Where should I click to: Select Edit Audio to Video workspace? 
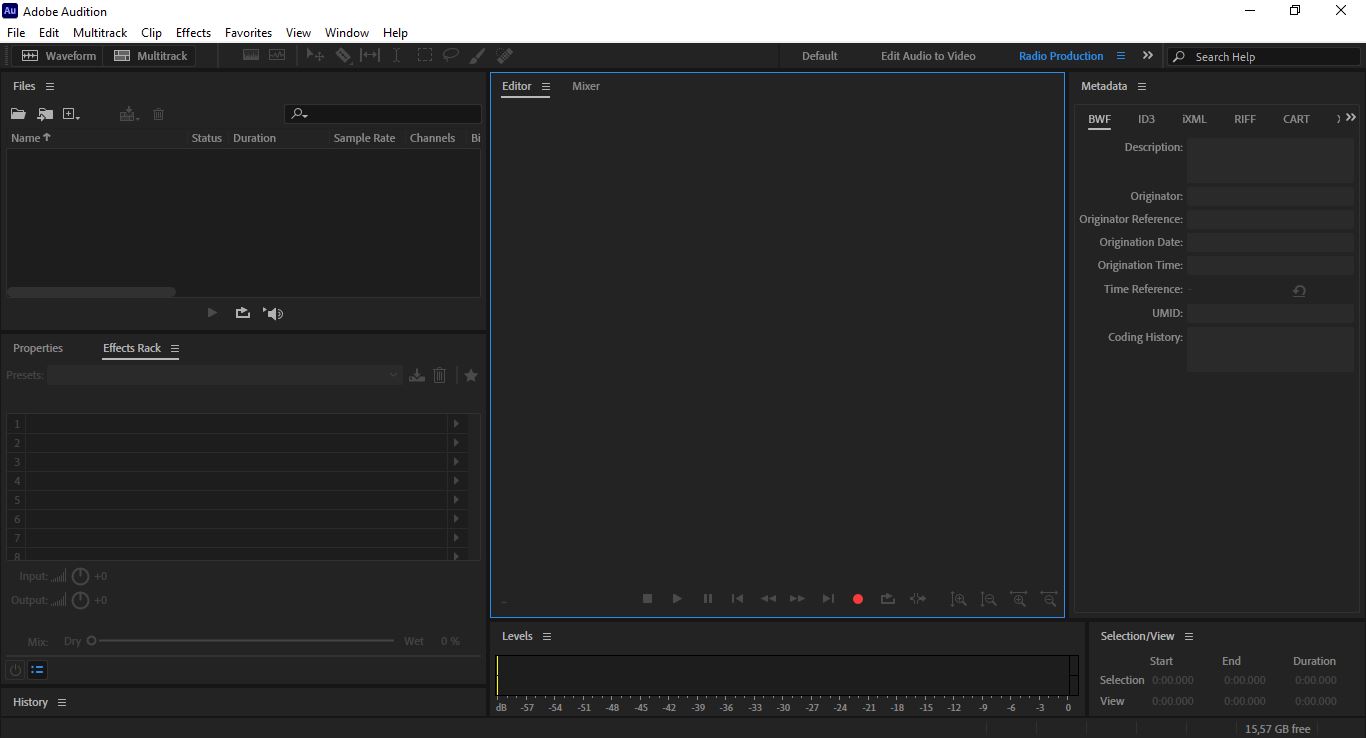click(928, 56)
